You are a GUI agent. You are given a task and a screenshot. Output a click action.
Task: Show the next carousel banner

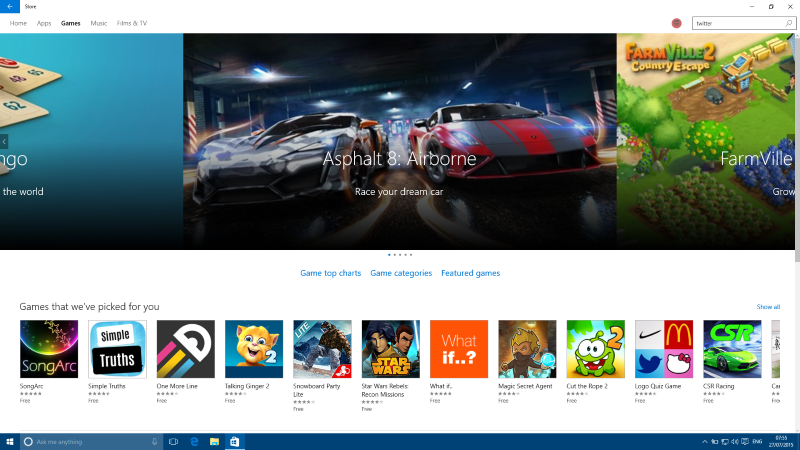790,141
